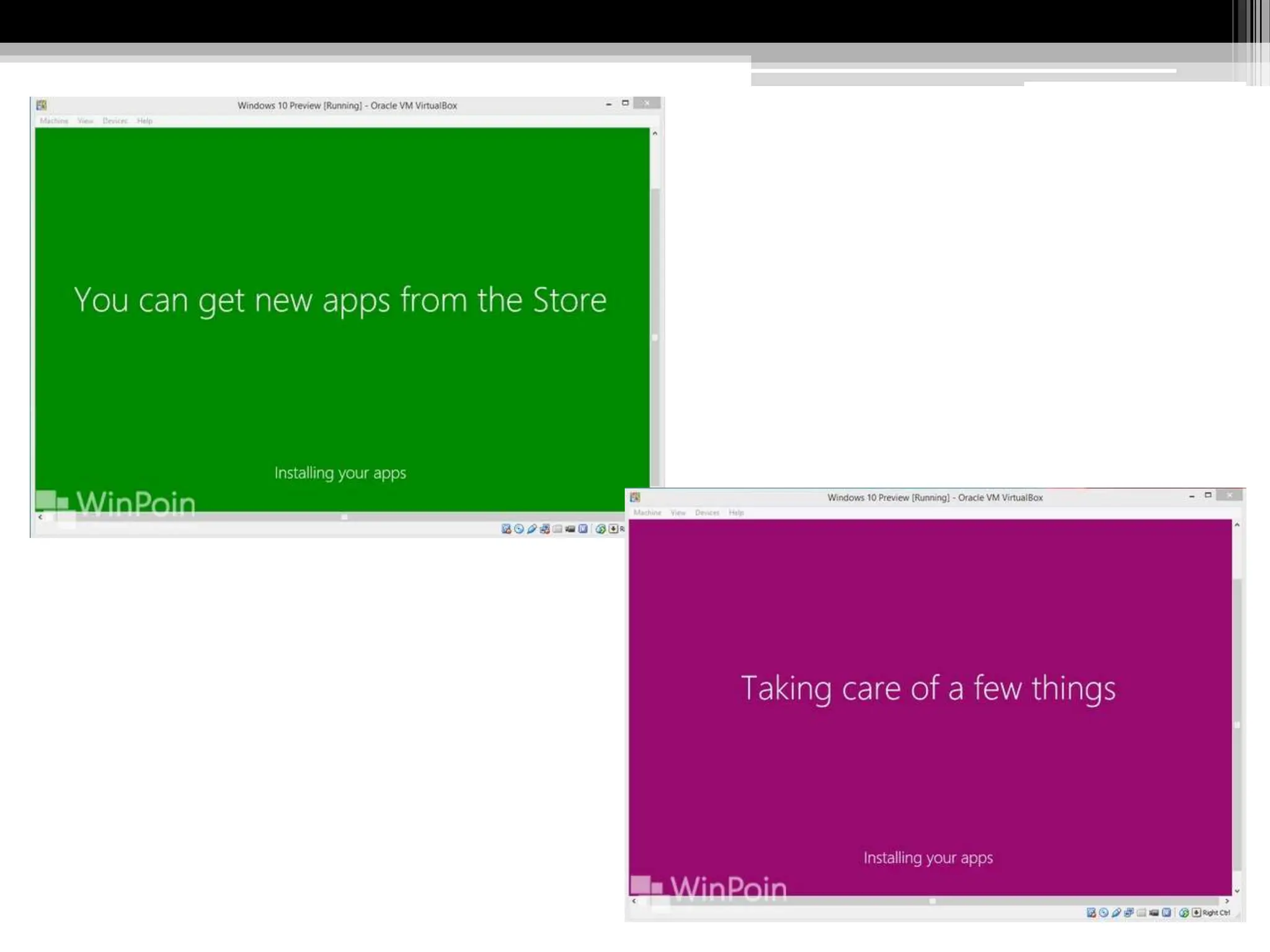Screen dimensions: 1270x952
Task: Open View menu in the magenta VirtualBox window
Action: point(678,513)
